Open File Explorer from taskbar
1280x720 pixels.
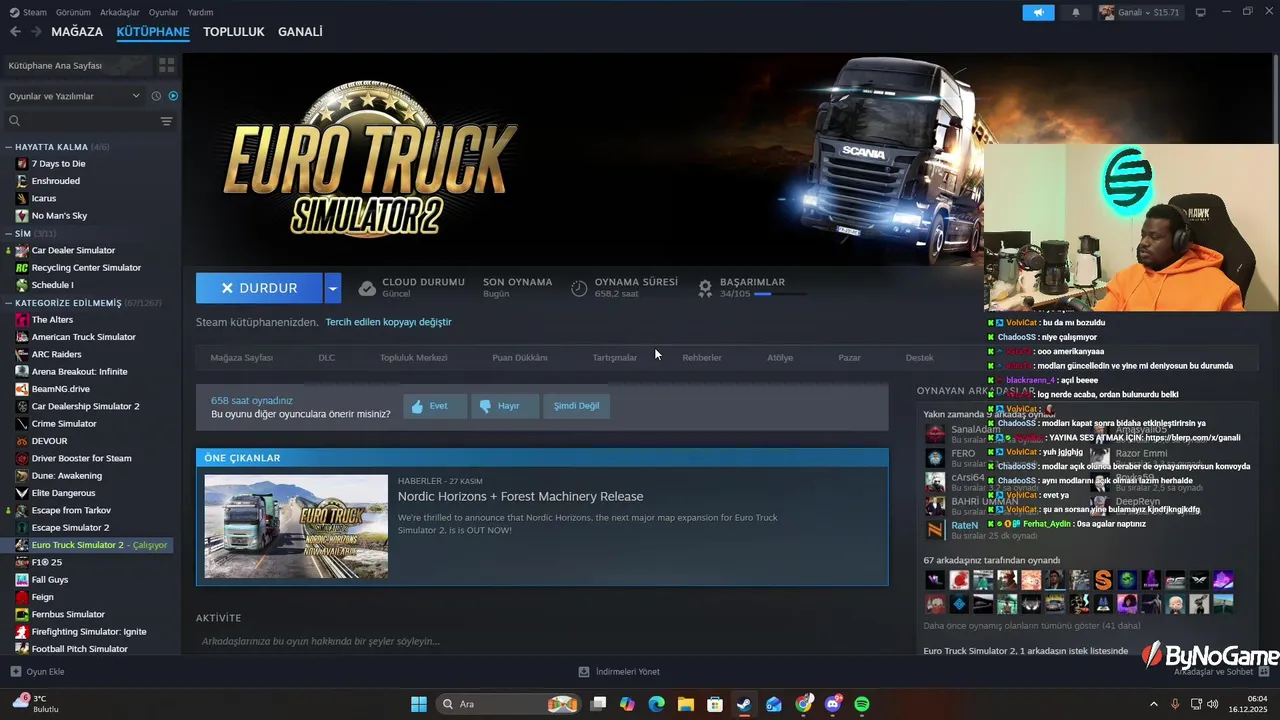click(686, 704)
